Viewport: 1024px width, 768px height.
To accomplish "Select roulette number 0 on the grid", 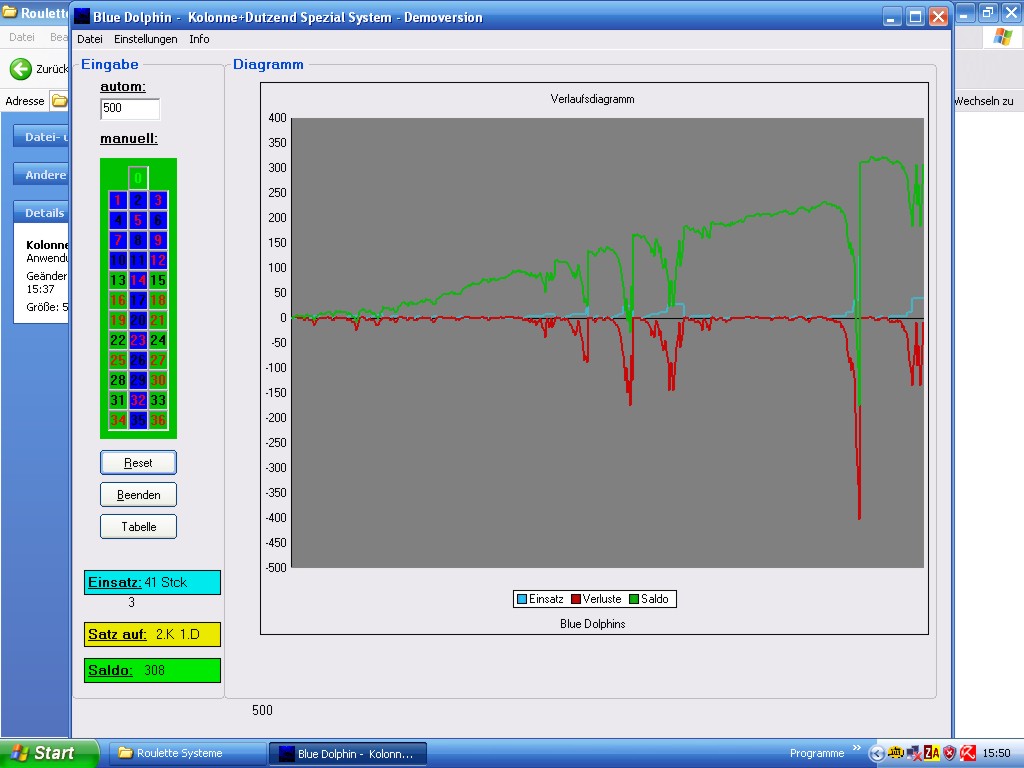I will (138, 178).
